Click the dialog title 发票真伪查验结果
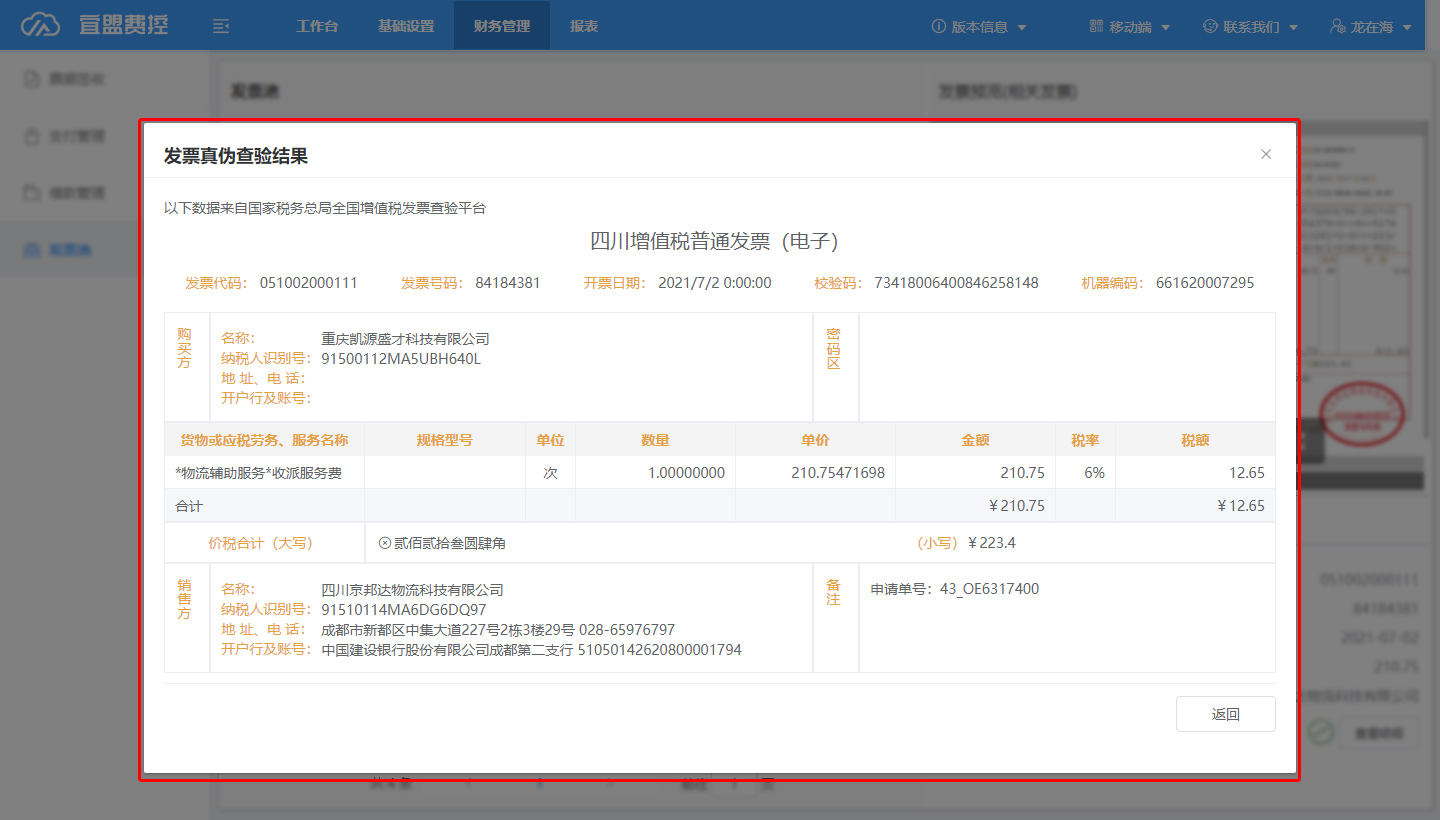This screenshot has width=1440, height=820. tap(236, 155)
